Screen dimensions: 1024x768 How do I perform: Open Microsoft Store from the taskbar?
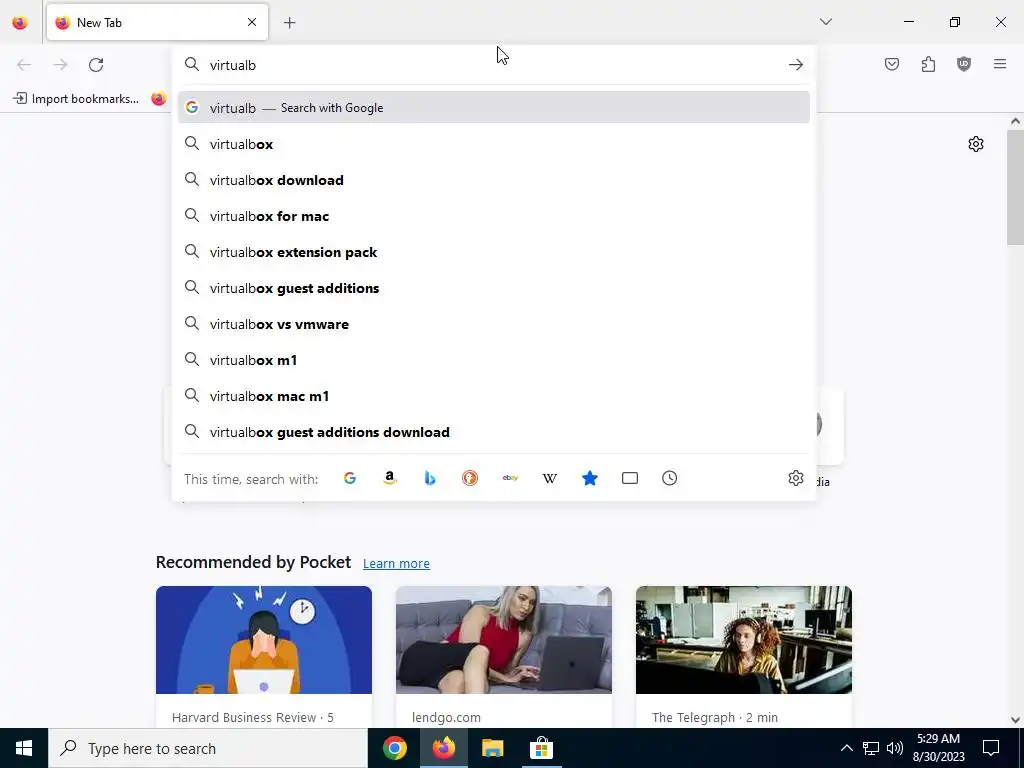tap(541, 748)
